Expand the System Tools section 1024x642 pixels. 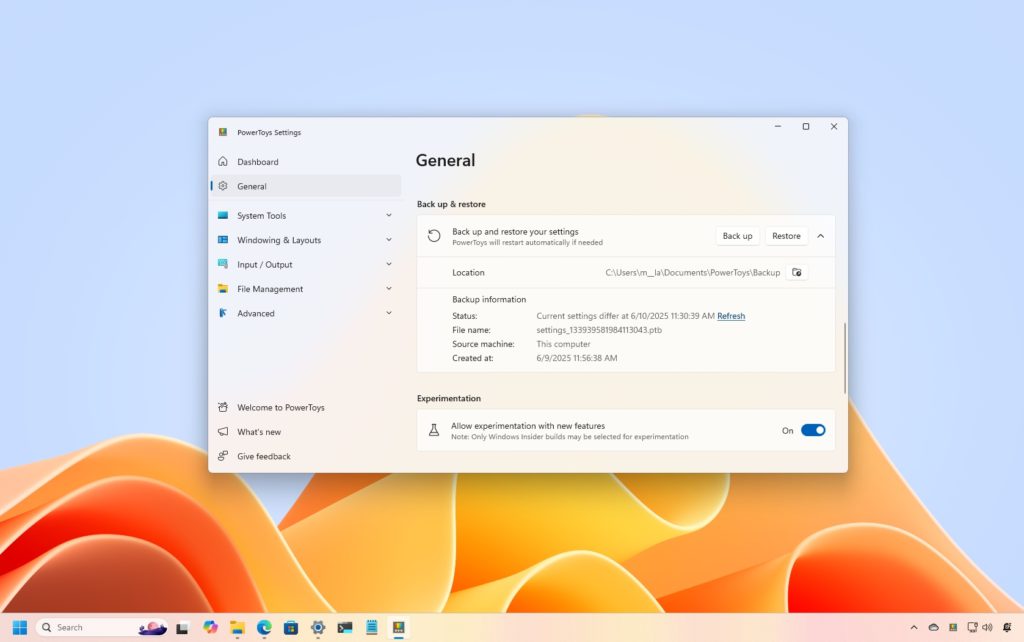point(306,216)
